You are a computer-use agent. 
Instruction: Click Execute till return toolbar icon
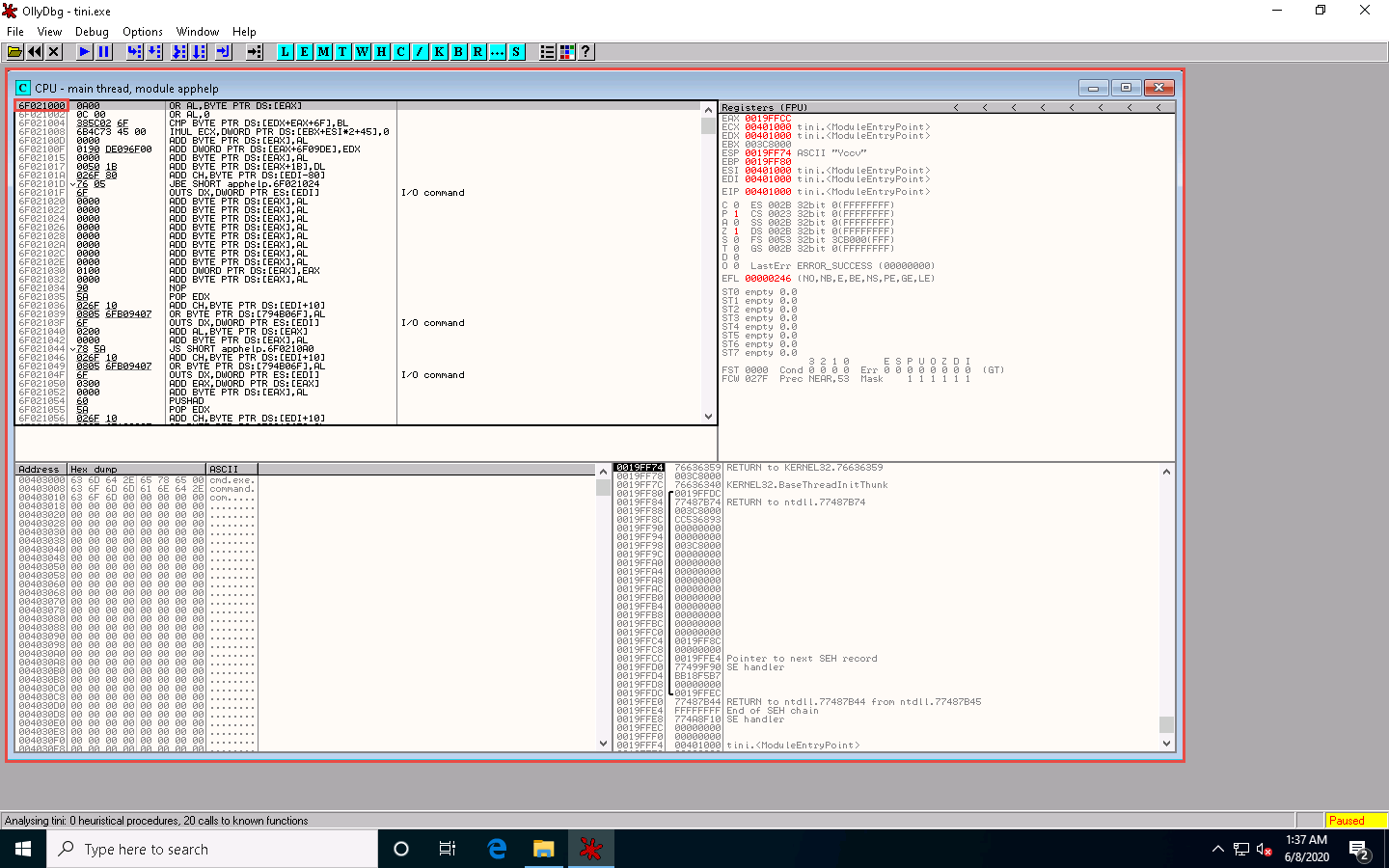pyautogui.click(x=224, y=52)
